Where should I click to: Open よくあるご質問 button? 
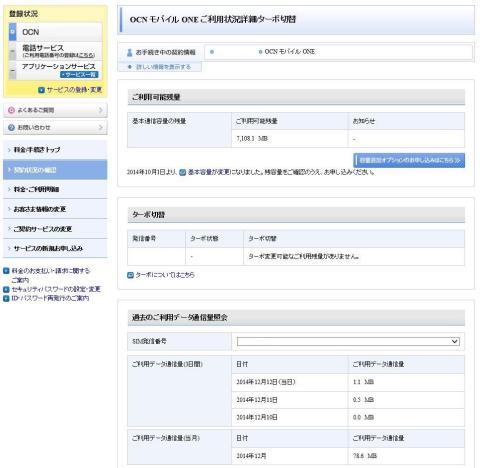point(55,110)
